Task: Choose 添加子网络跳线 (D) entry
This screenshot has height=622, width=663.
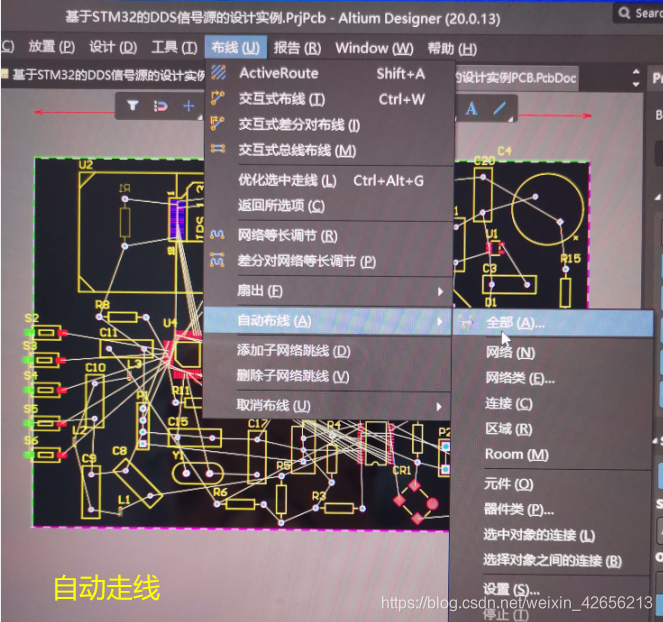Action: point(328,351)
